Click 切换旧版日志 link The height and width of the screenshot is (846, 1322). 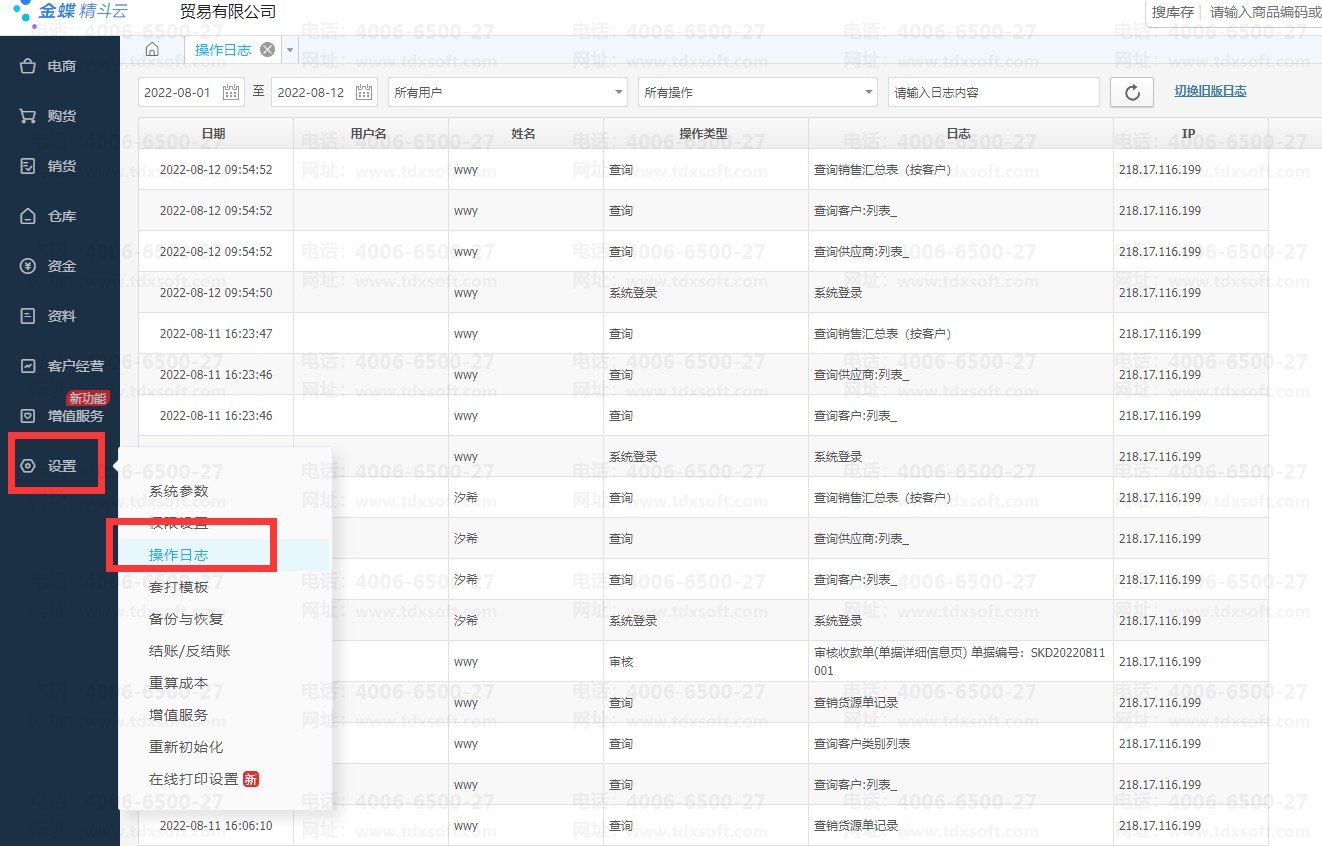(x=1210, y=91)
